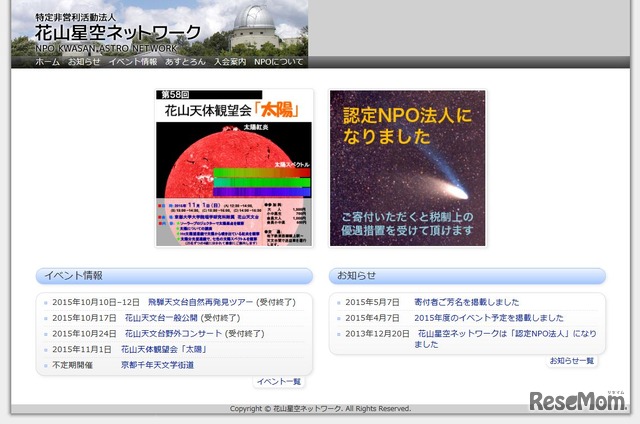The height and width of the screenshot is (424, 640).
Task: Open the NPOについて menu item
Action: pyautogui.click(x=278, y=62)
